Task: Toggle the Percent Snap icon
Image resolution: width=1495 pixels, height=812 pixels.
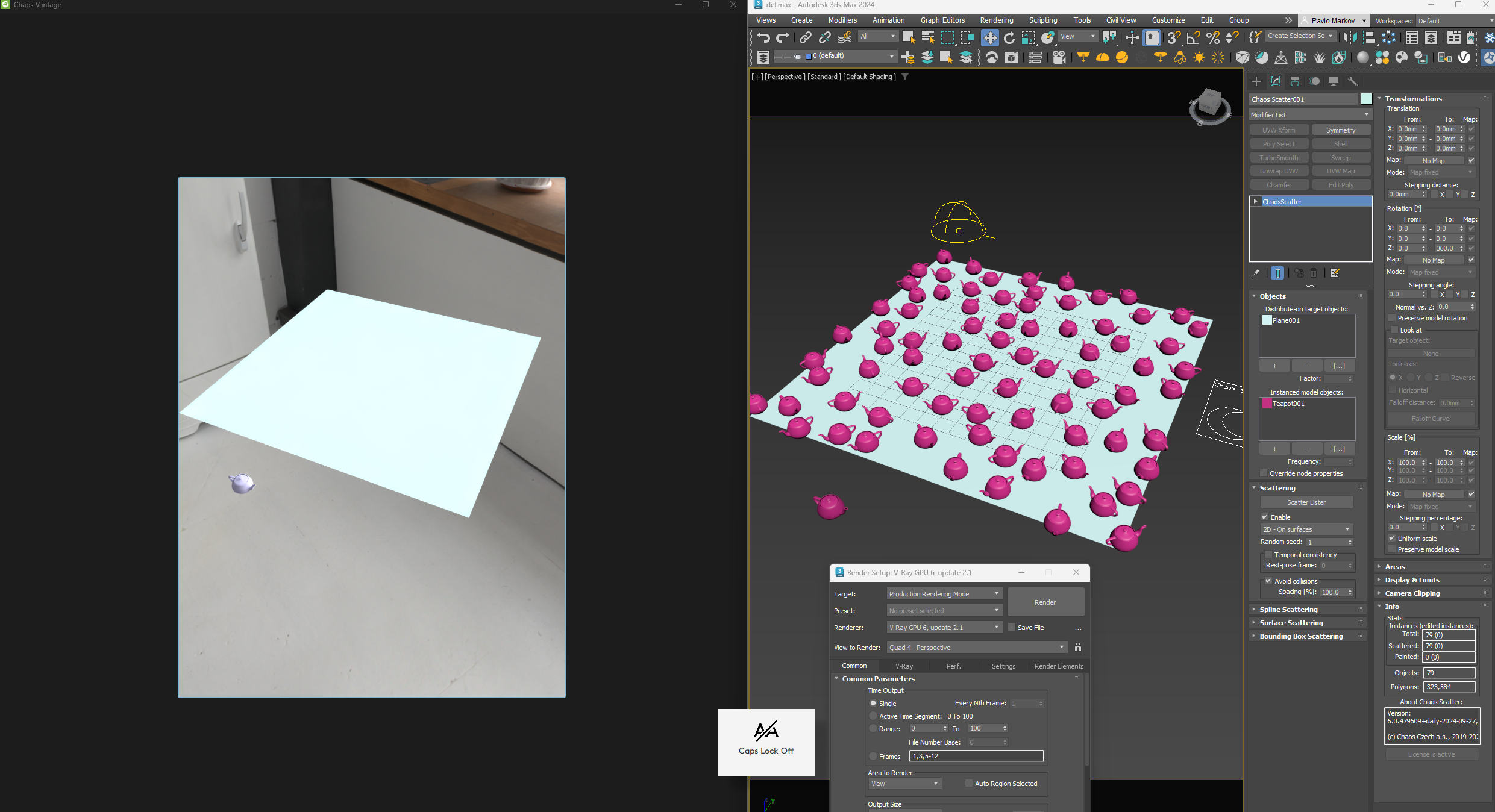Action: point(1213,38)
